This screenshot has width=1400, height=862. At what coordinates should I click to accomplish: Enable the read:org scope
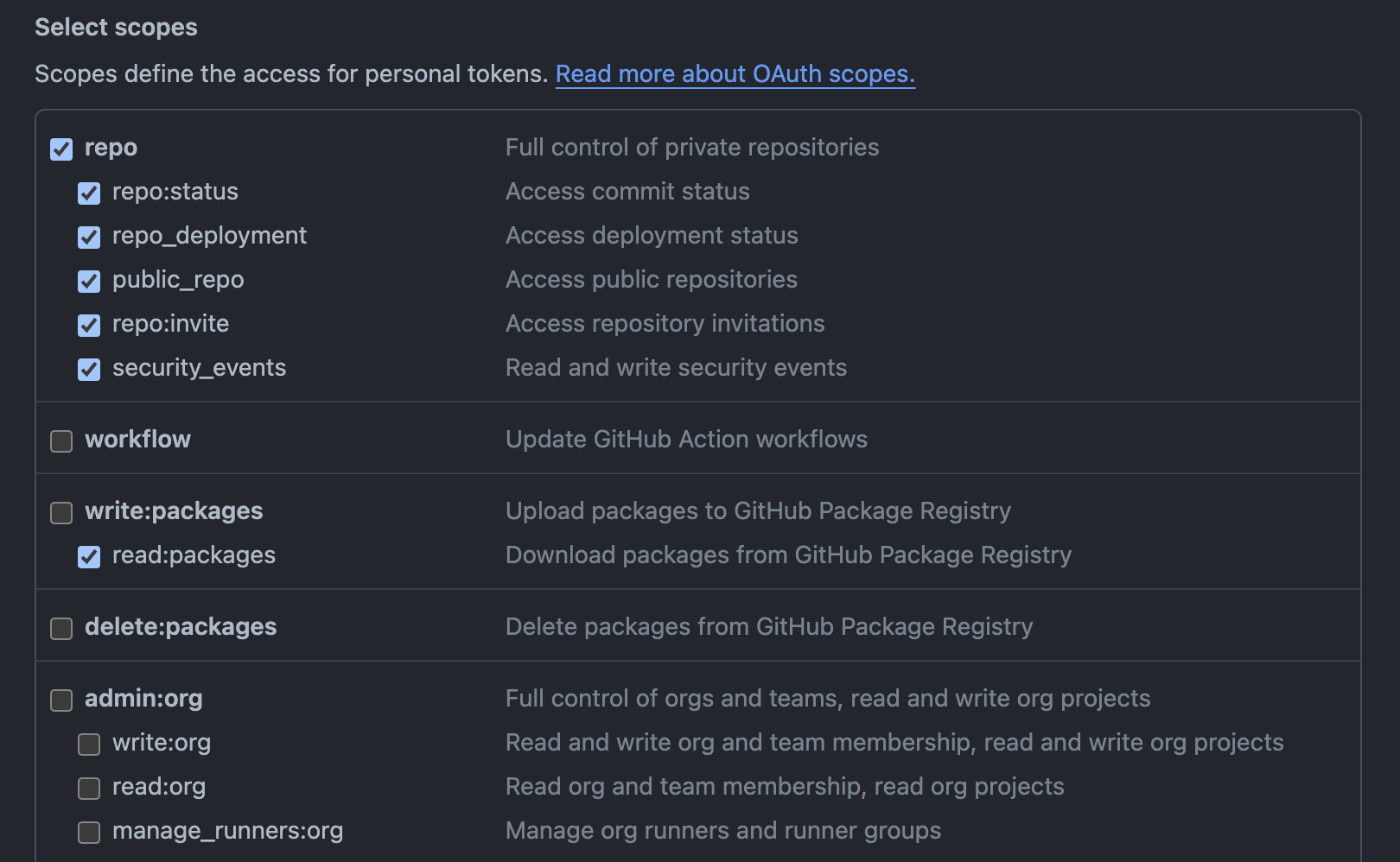[x=89, y=789]
